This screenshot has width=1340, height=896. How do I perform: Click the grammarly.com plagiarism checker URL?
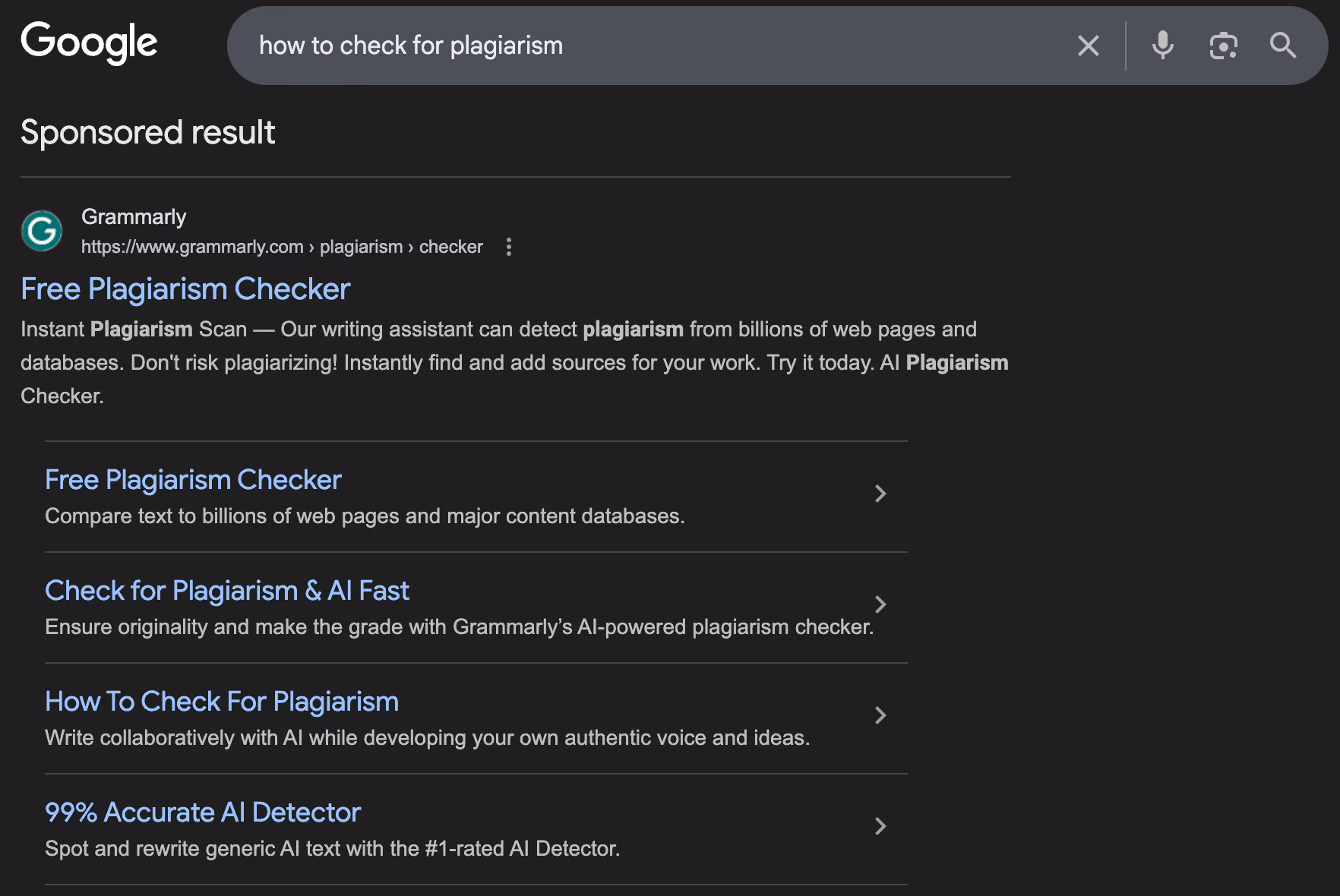point(282,247)
